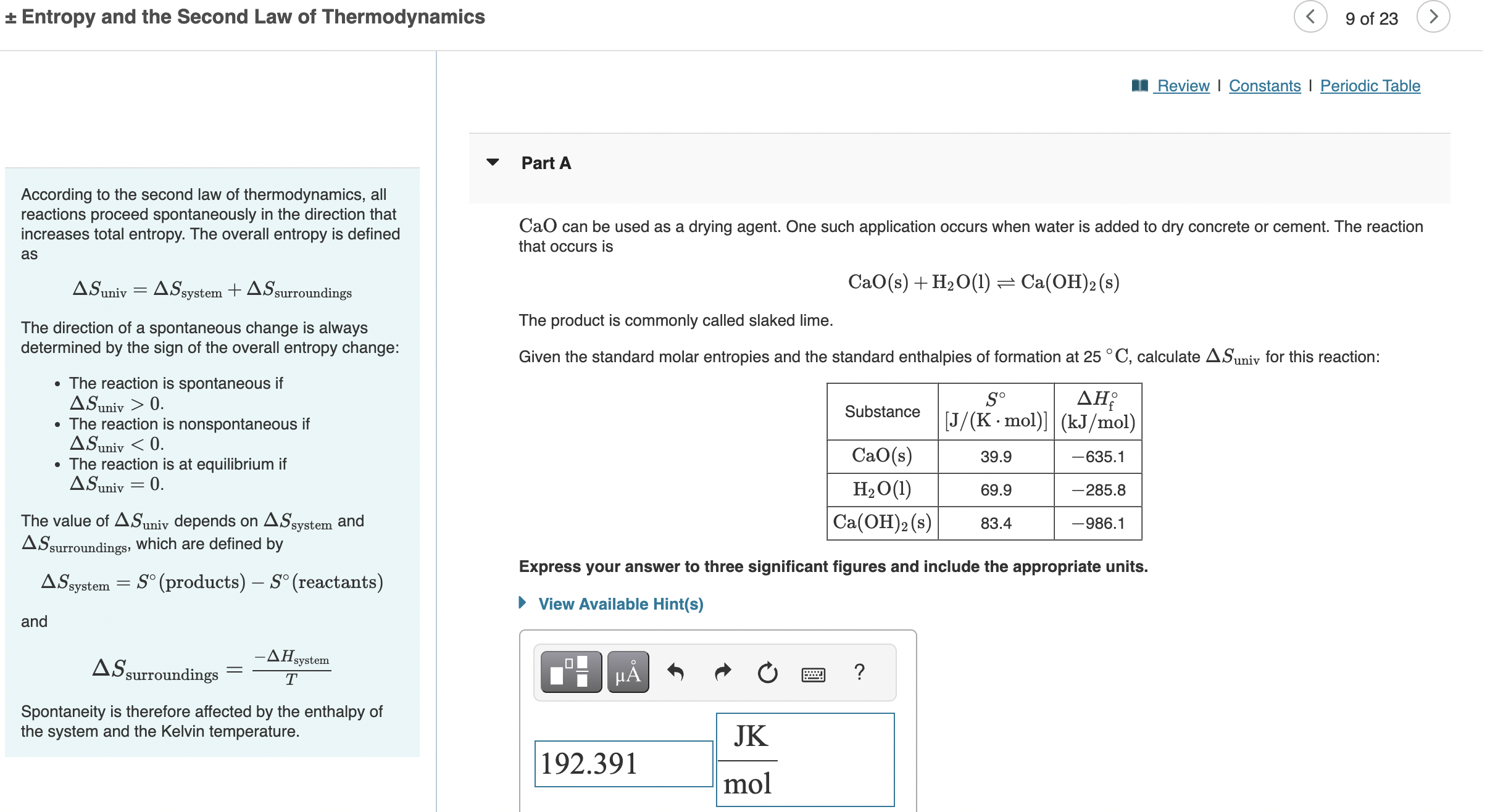The image size is (1511, 812).
Task: Open the keyboard shortcuts icon
Action: (814, 673)
